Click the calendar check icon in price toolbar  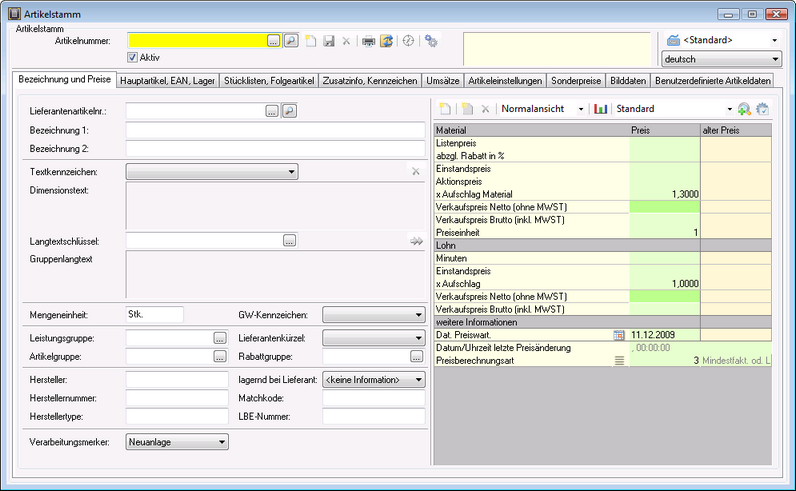762,108
